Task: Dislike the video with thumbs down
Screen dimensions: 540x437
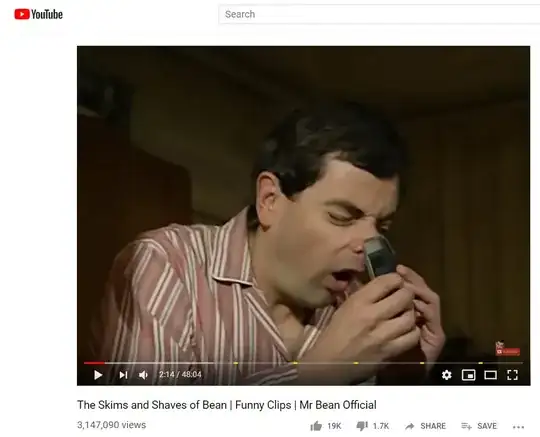Action: click(362, 426)
